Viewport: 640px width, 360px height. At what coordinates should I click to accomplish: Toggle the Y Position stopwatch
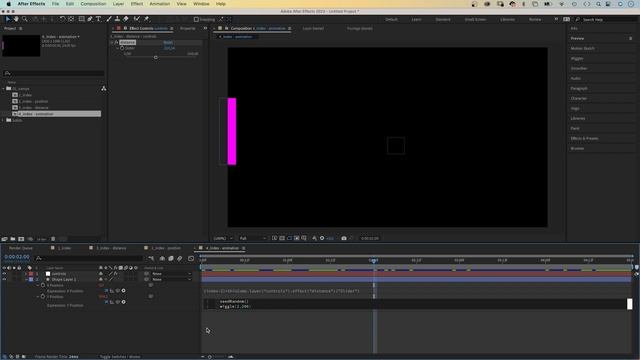(x=43, y=297)
